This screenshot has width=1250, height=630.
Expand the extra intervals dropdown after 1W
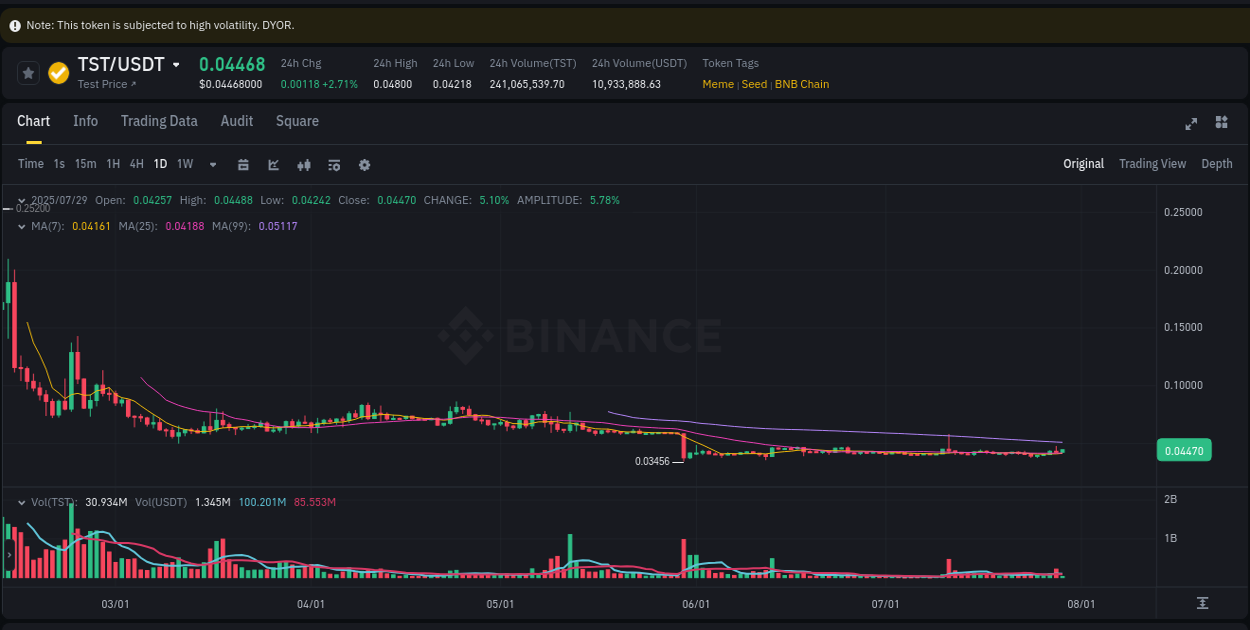click(212, 164)
